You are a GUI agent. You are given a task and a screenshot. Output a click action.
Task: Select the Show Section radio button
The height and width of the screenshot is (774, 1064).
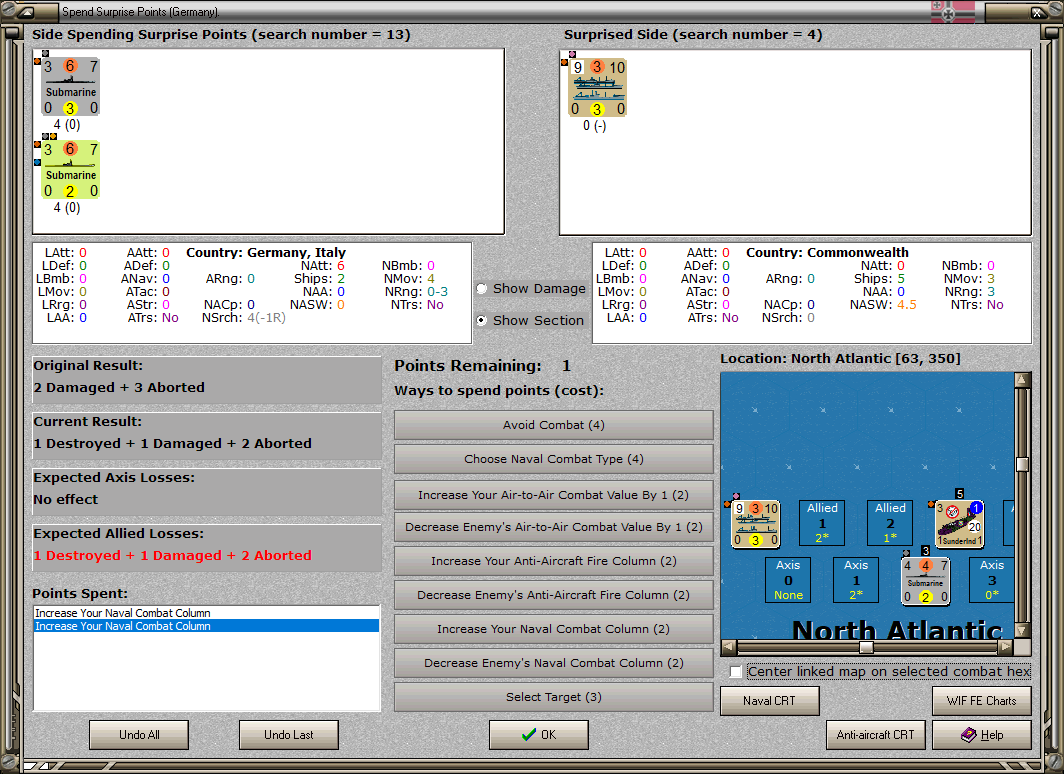click(x=482, y=320)
